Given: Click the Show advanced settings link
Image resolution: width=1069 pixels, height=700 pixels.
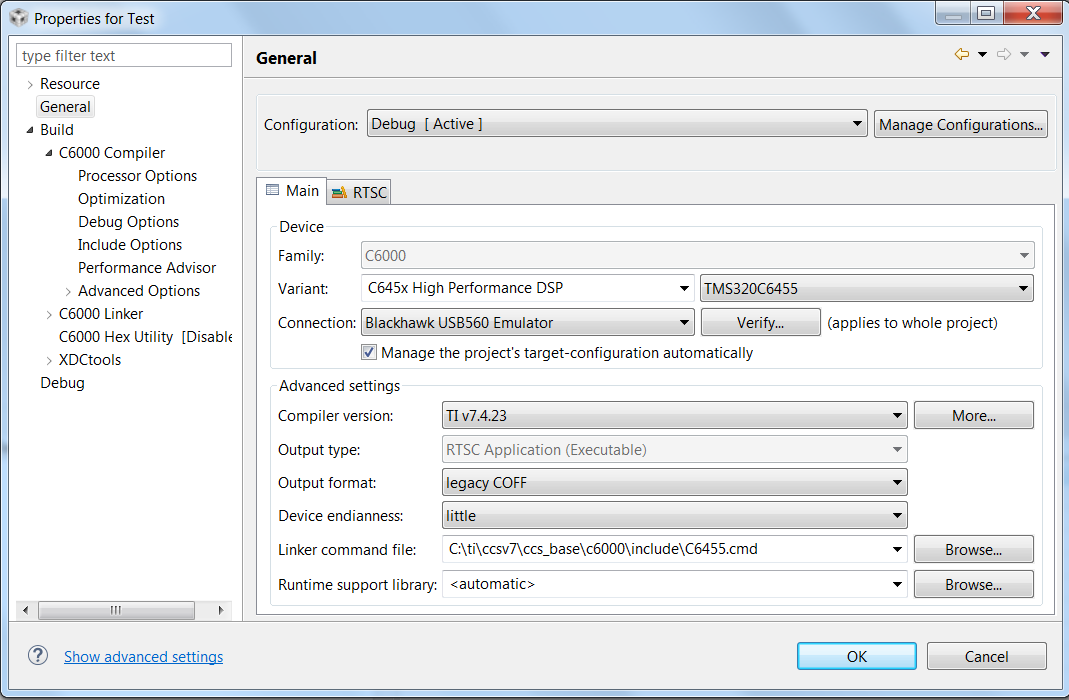Looking at the screenshot, I should click(143, 657).
